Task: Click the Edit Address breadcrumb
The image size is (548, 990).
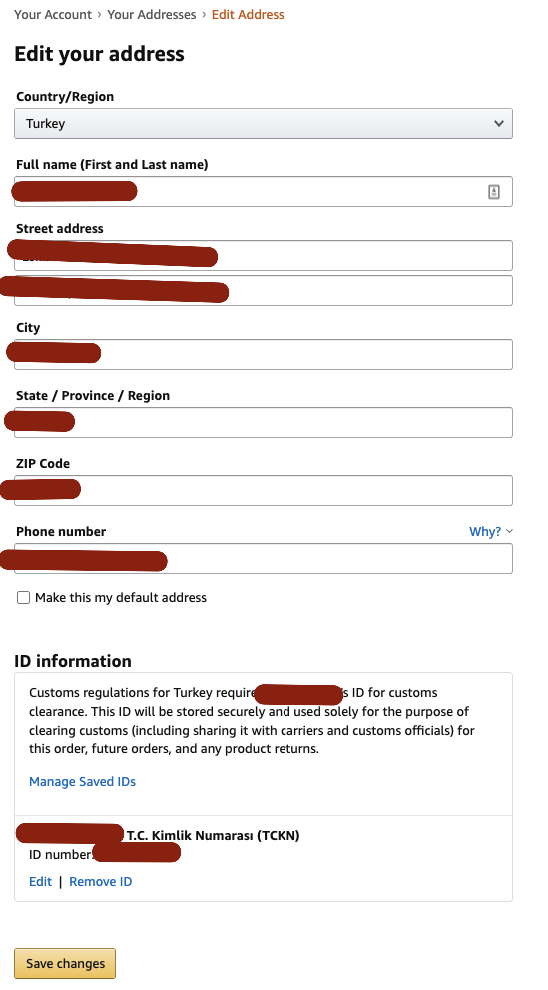Action: 248,15
